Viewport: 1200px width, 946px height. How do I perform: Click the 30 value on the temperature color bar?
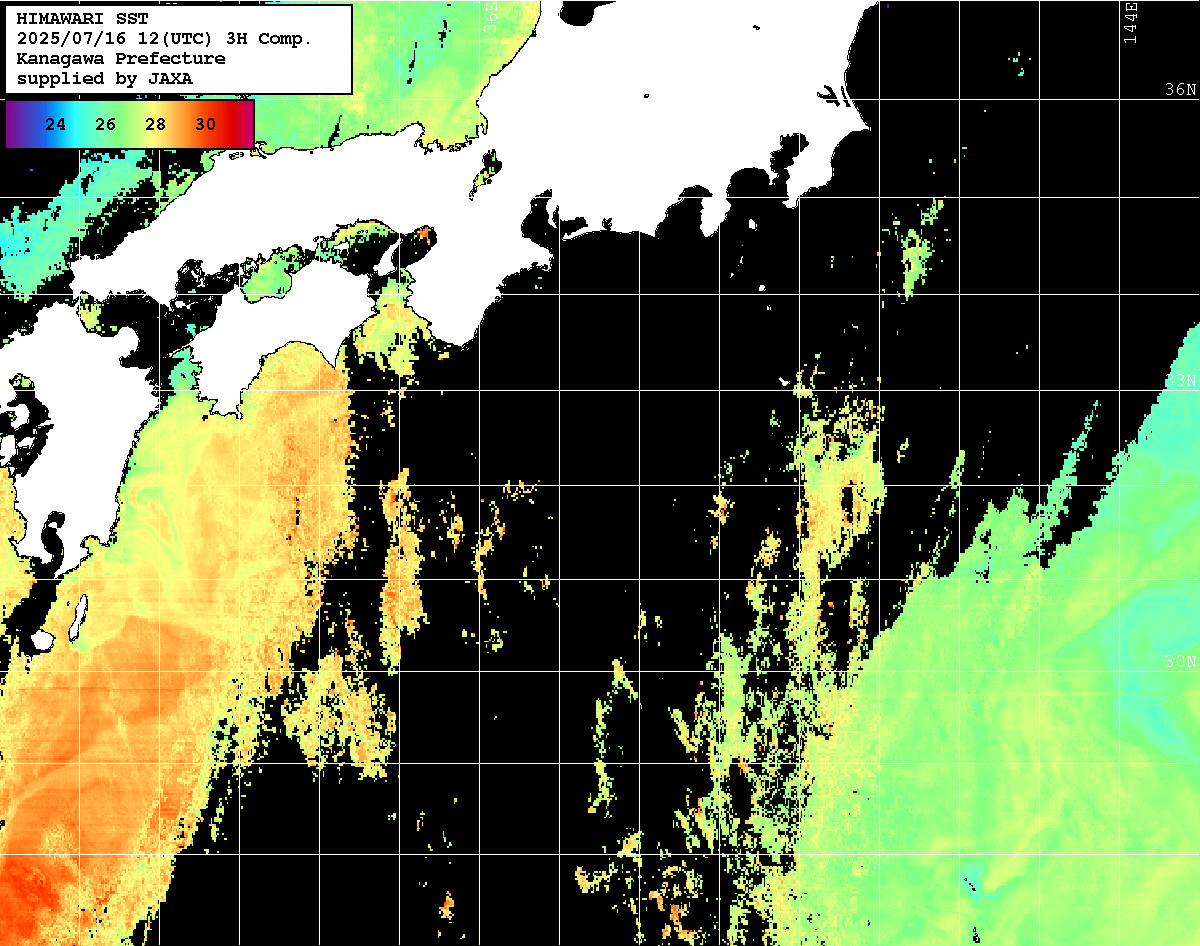pos(205,124)
